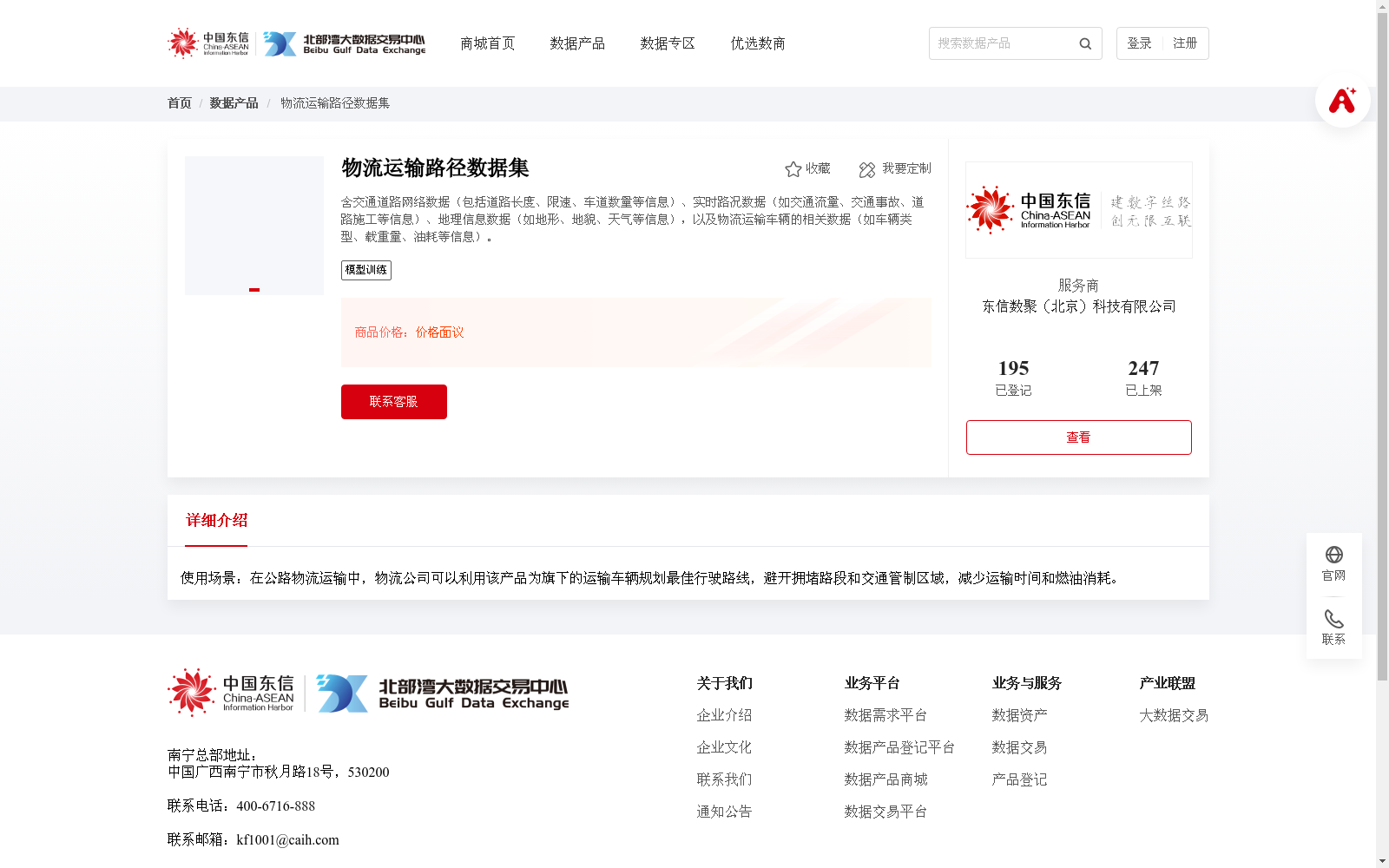The height and width of the screenshot is (868, 1389).
Task: Open 商城首页 in the navigation bar
Action: point(487,43)
